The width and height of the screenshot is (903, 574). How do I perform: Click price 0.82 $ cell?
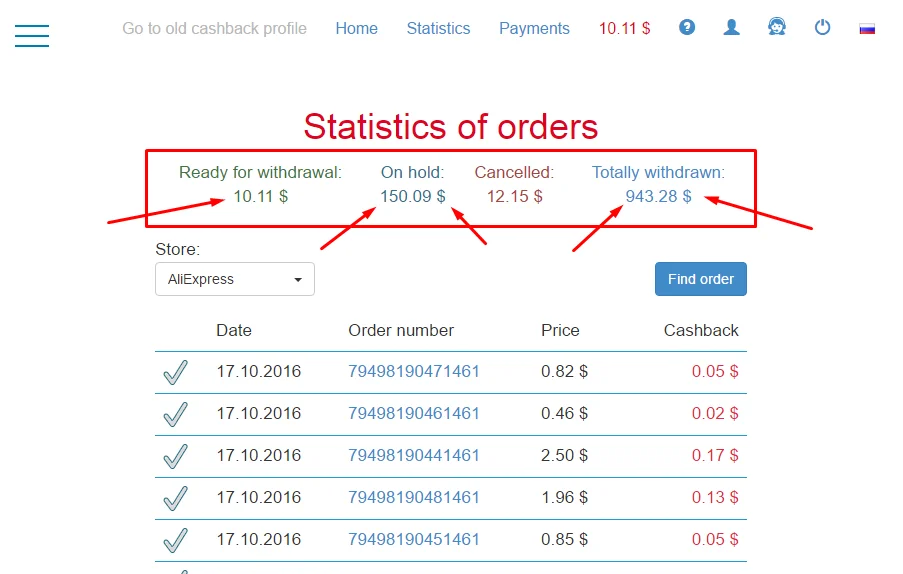point(564,371)
